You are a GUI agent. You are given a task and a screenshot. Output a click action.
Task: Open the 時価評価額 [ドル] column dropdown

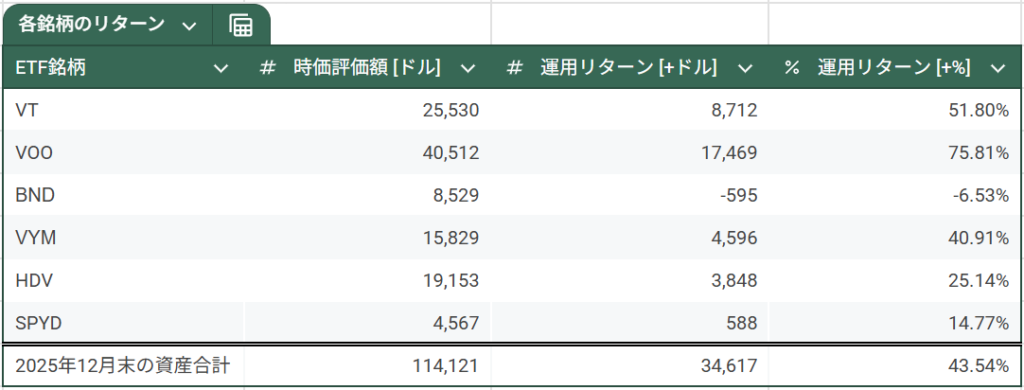468,68
